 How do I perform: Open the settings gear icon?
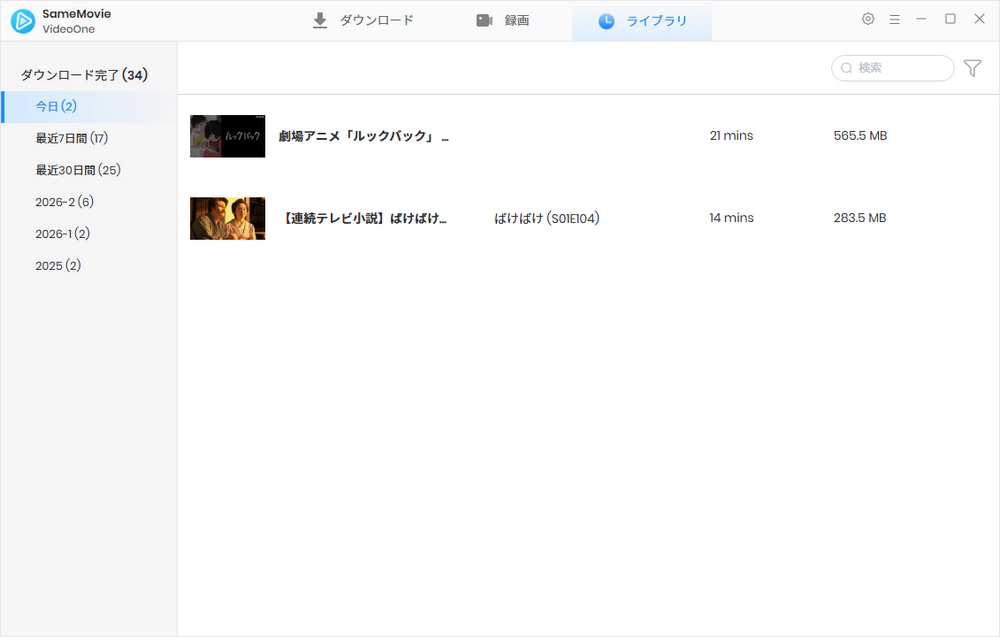[868, 18]
